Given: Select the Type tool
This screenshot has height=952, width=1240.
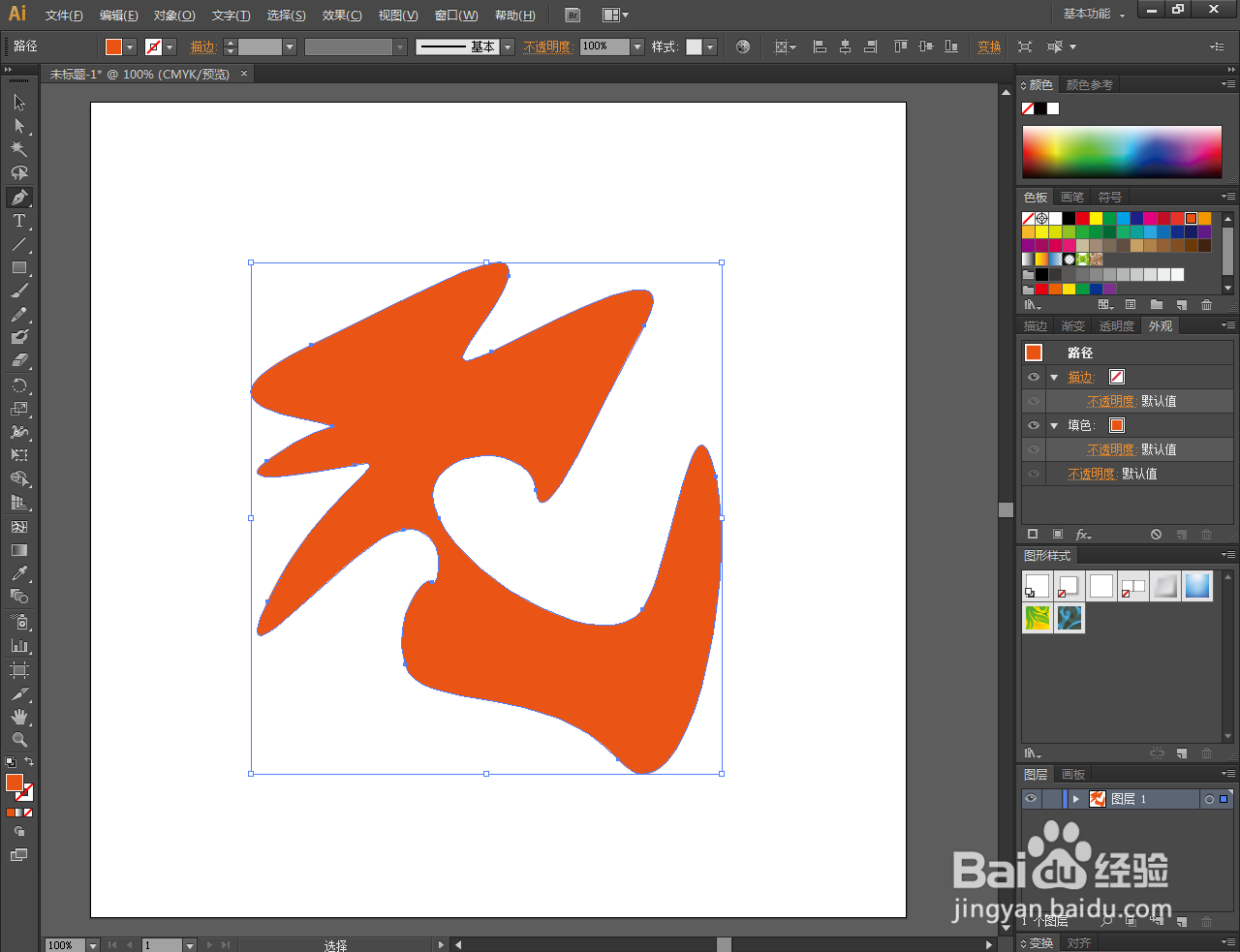Looking at the screenshot, I should 18,221.
